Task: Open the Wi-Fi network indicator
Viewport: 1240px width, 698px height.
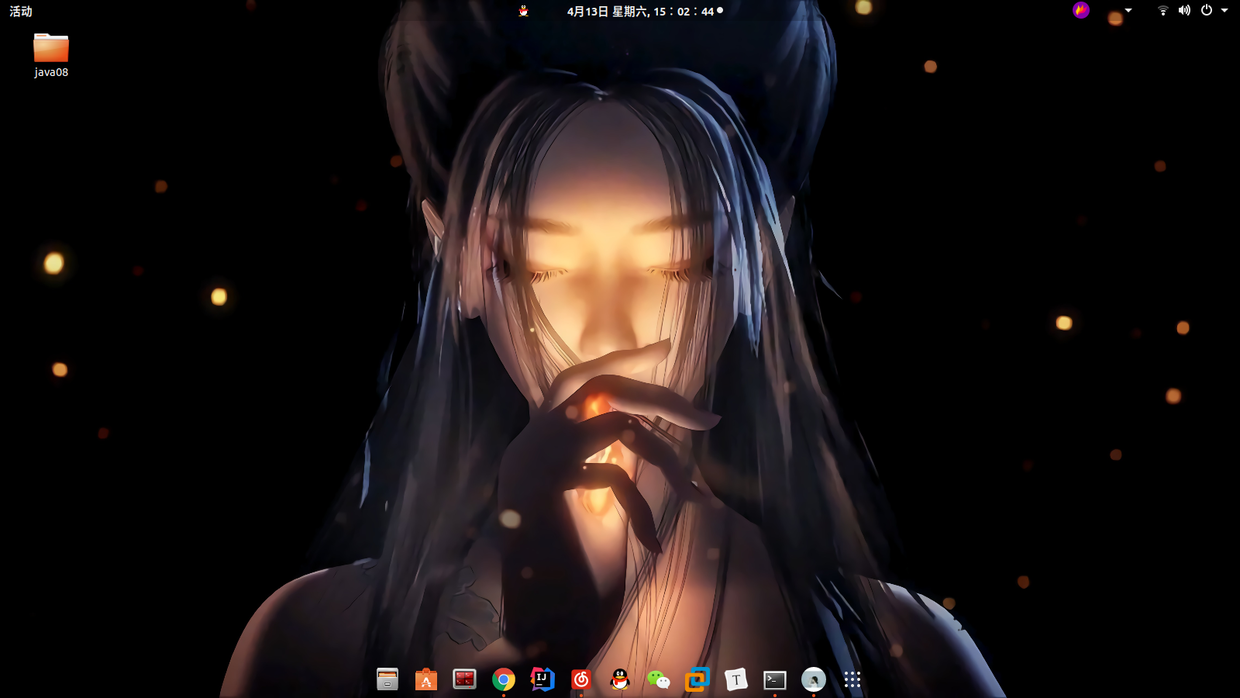Action: pyautogui.click(x=1163, y=10)
